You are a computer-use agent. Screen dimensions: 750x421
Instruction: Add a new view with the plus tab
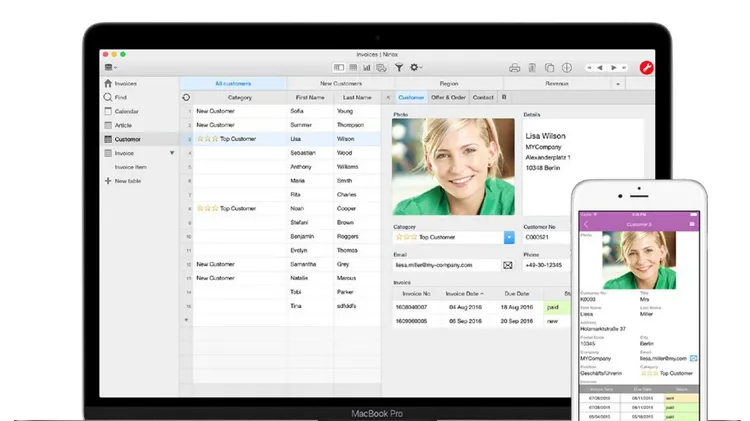618,84
